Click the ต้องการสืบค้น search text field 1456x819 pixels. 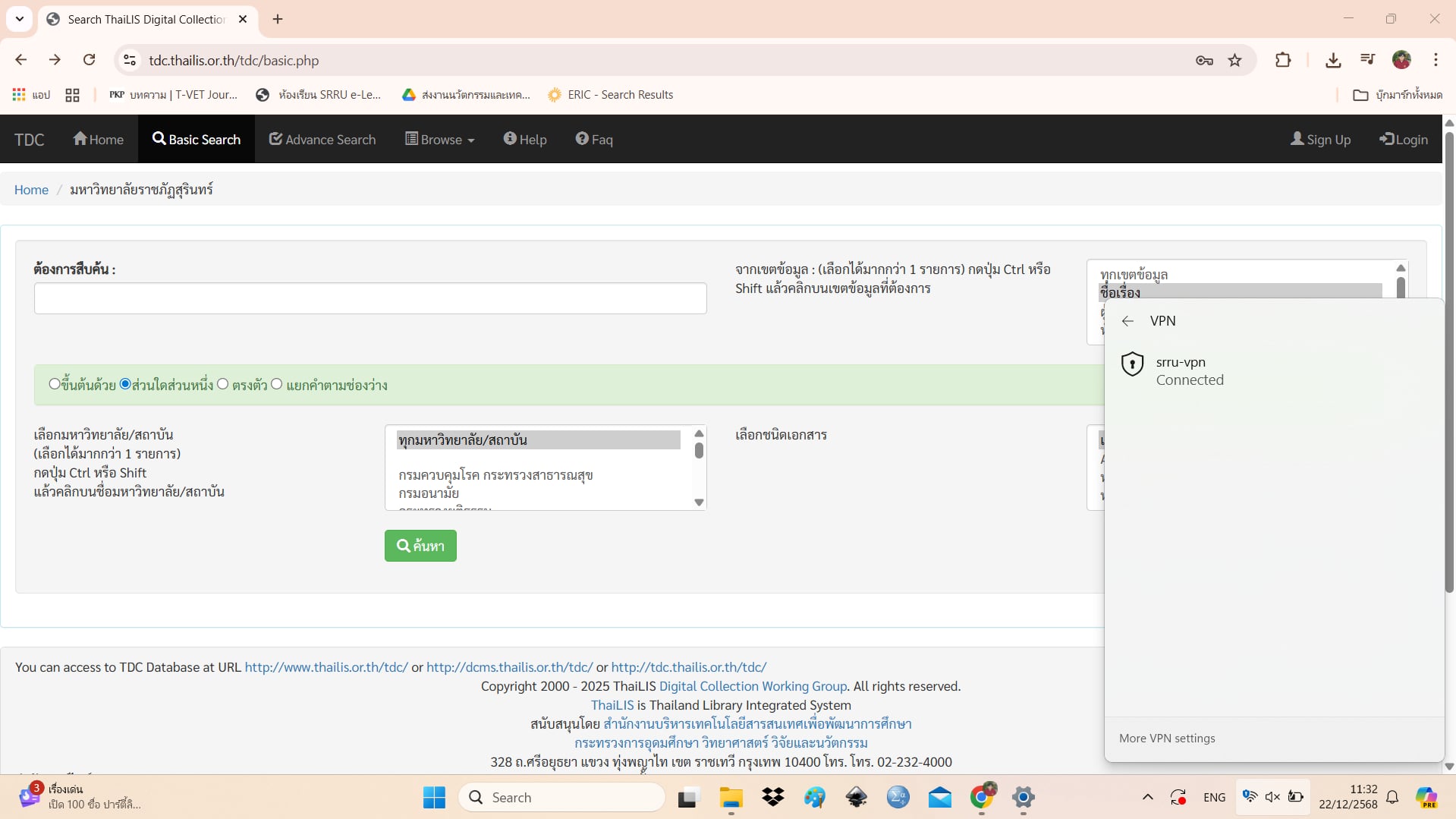coord(370,298)
